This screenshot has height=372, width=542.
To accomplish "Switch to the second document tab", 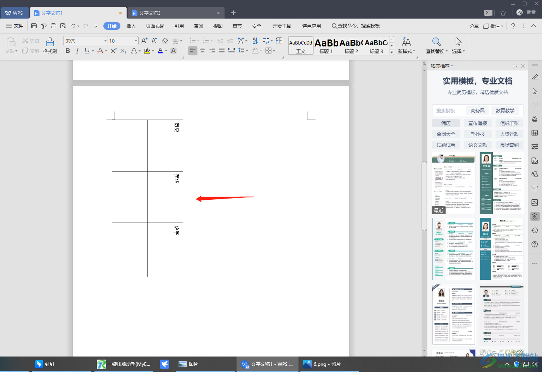I will coord(176,13).
